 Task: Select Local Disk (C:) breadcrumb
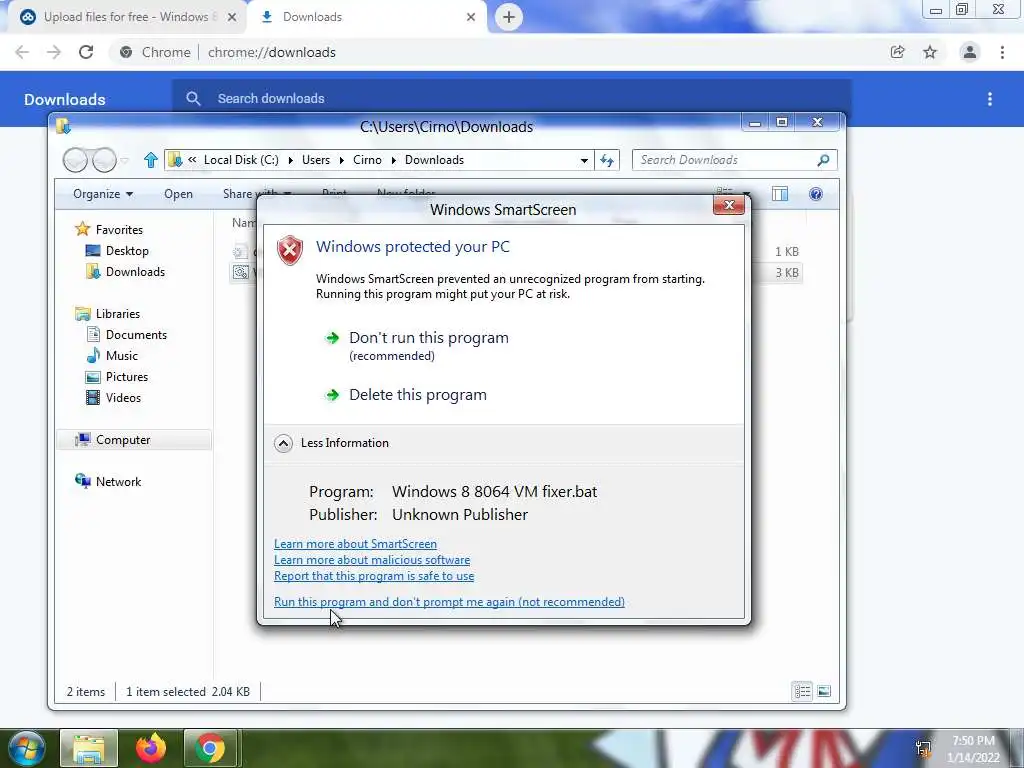[x=241, y=160]
